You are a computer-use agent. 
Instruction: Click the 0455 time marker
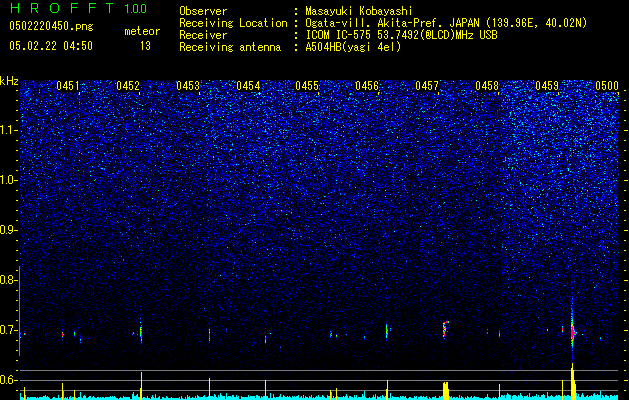pos(307,86)
